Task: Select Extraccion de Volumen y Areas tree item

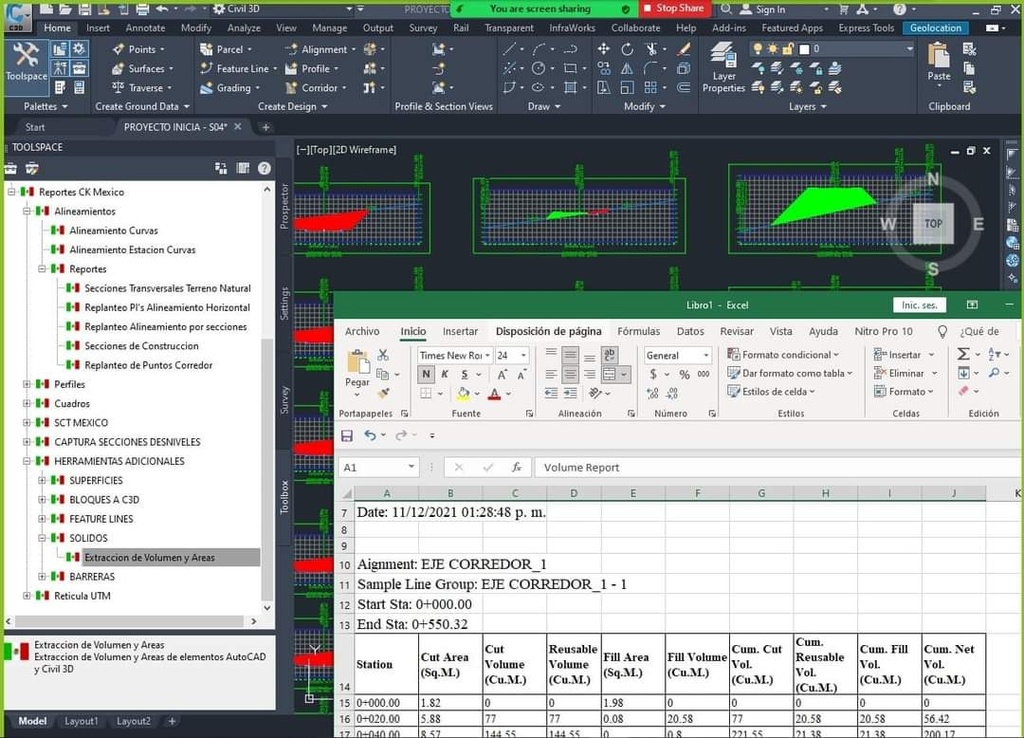Action: [x=150, y=557]
